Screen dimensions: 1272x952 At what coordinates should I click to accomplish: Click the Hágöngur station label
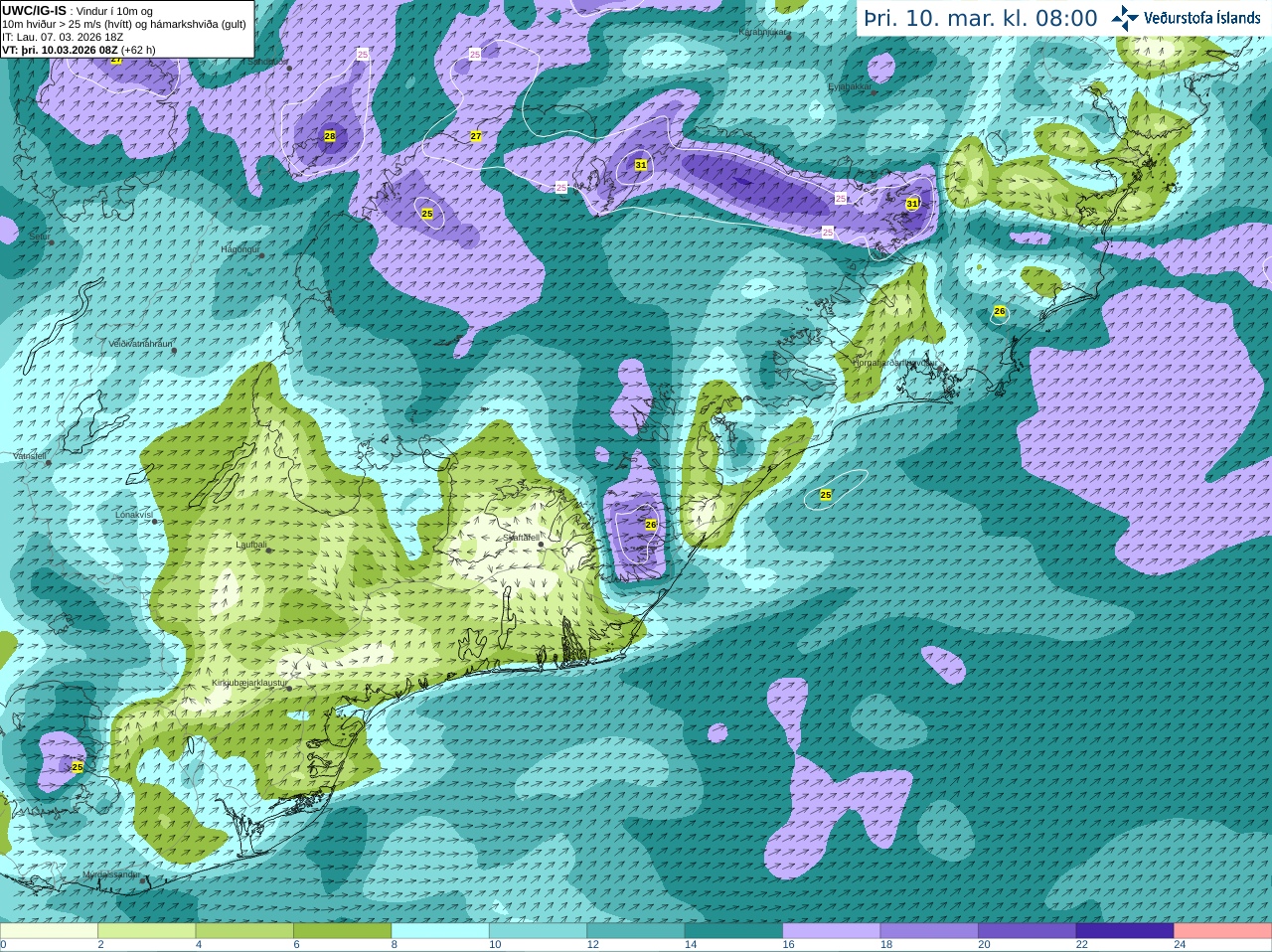(x=239, y=249)
